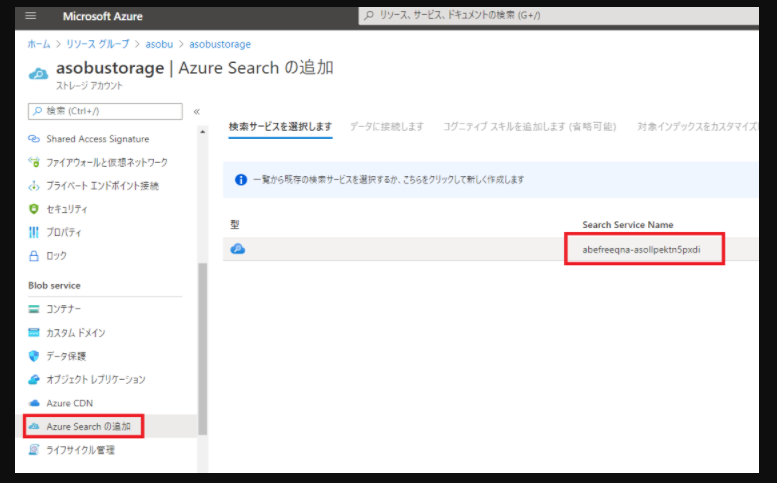The width and height of the screenshot is (777, 483).
Task: Click the コンテナー icon
Action: 34,309
